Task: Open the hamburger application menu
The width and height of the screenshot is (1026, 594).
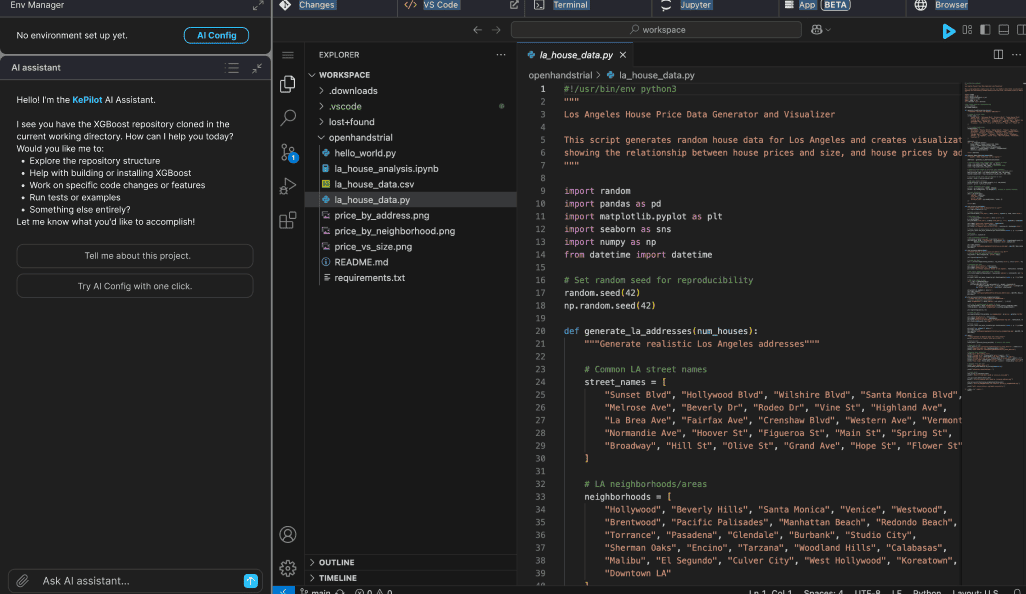Action: pos(288,55)
